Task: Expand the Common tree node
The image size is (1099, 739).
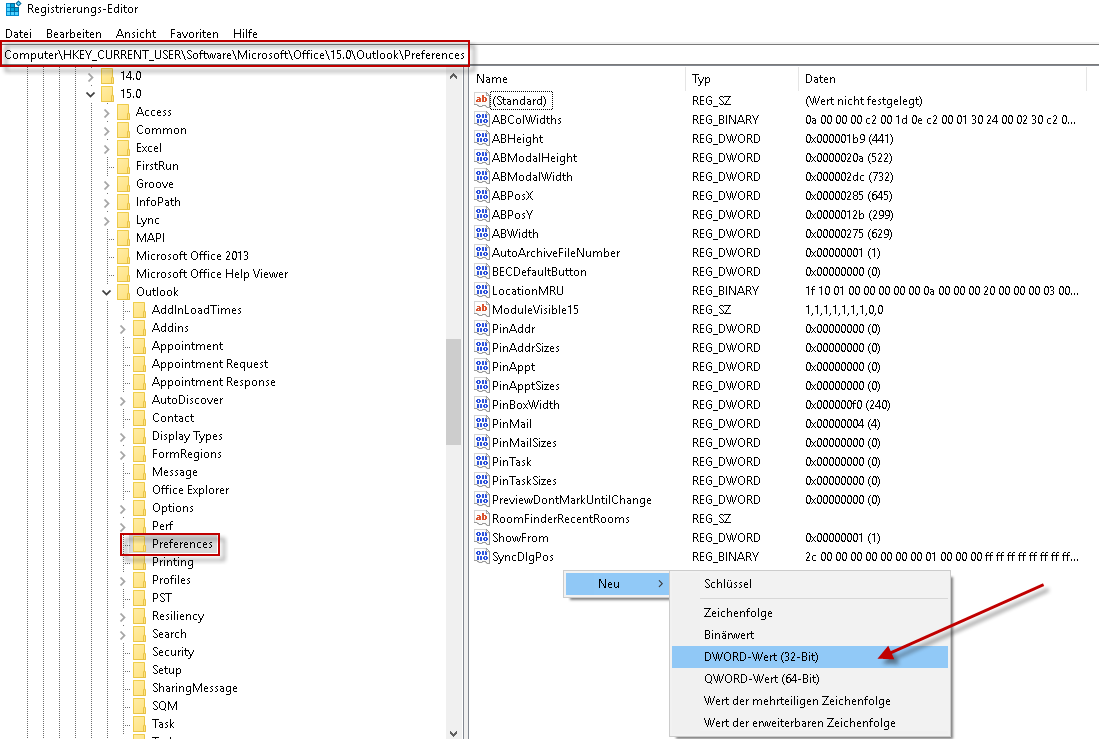Action: point(107,130)
